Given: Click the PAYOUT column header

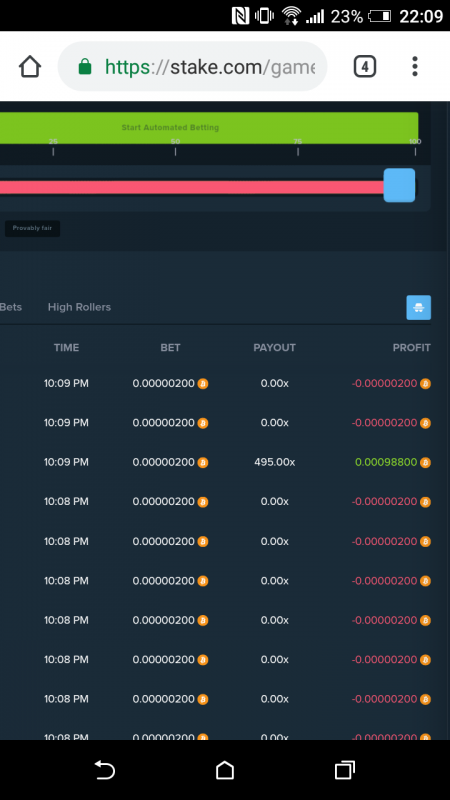Looking at the screenshot, I should (x=274, y=347).
